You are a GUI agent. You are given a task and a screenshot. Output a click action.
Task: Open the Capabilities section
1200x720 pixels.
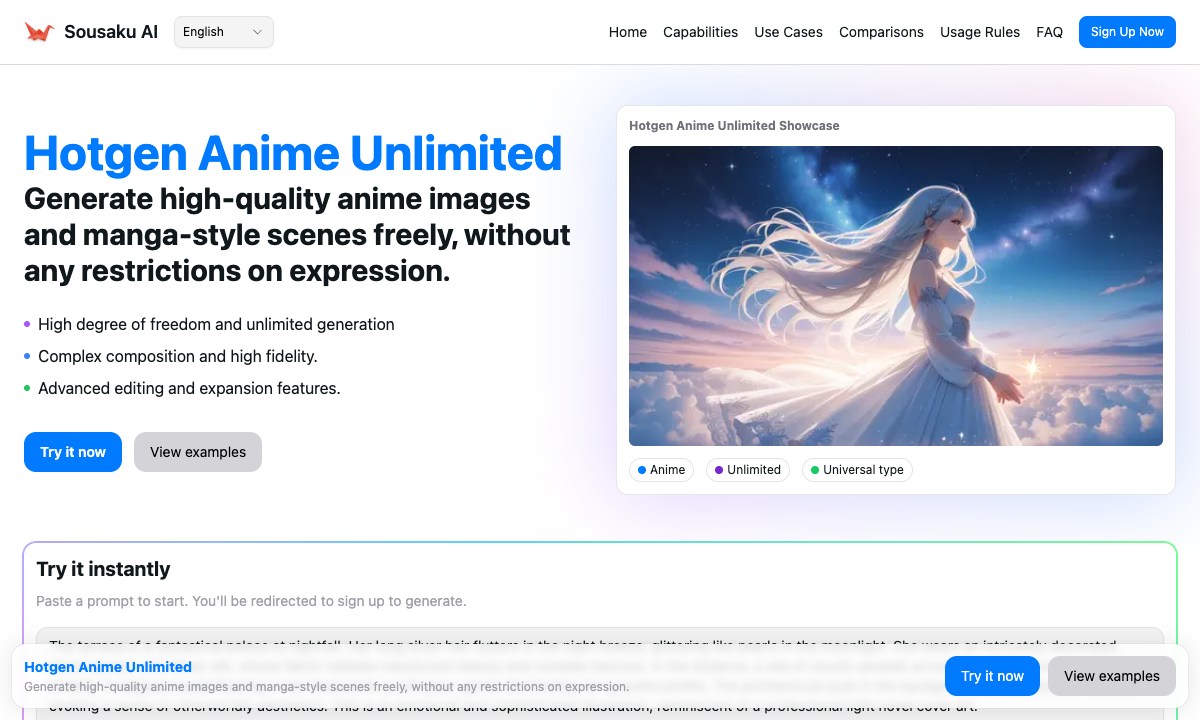click(700, 32)
